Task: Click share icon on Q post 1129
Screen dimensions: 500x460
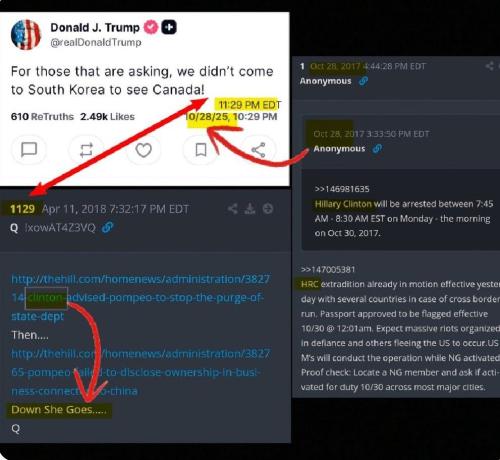Action: [233, 209]
